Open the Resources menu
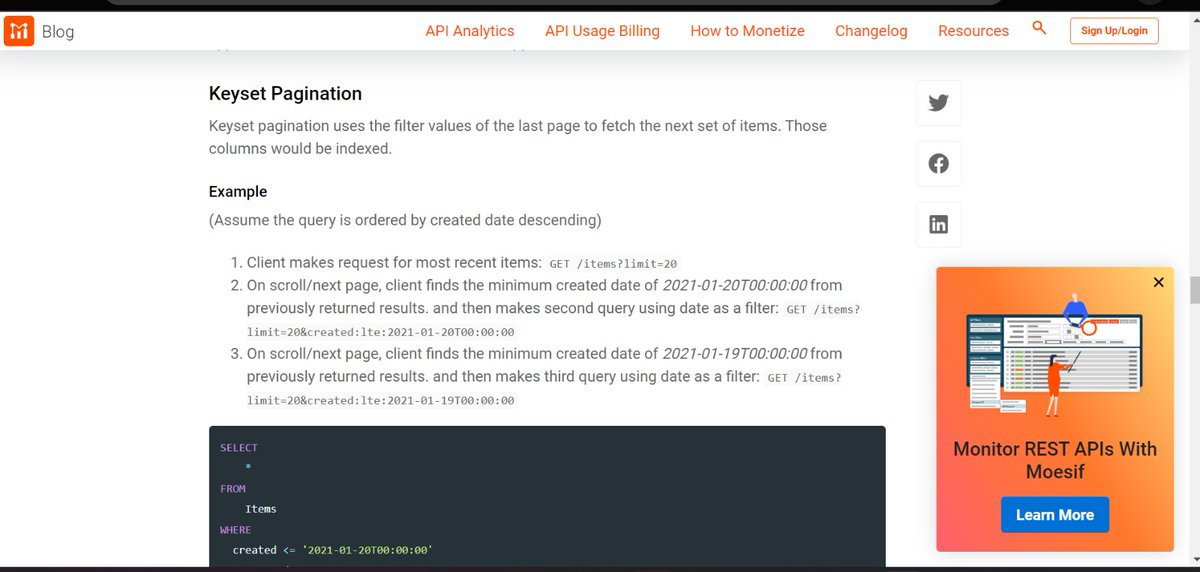The height and width of the screenshot is (572, 1200). point(973,31)
